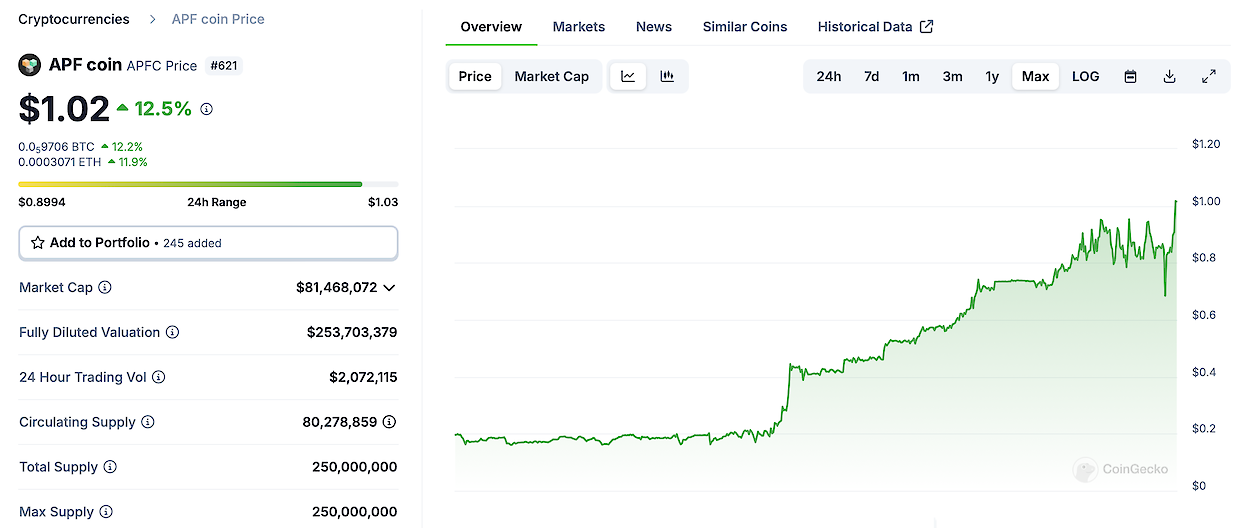Set chart range to 3m
The width and height of the screenshot is (1250, 528).
click(x=952, y=76)
